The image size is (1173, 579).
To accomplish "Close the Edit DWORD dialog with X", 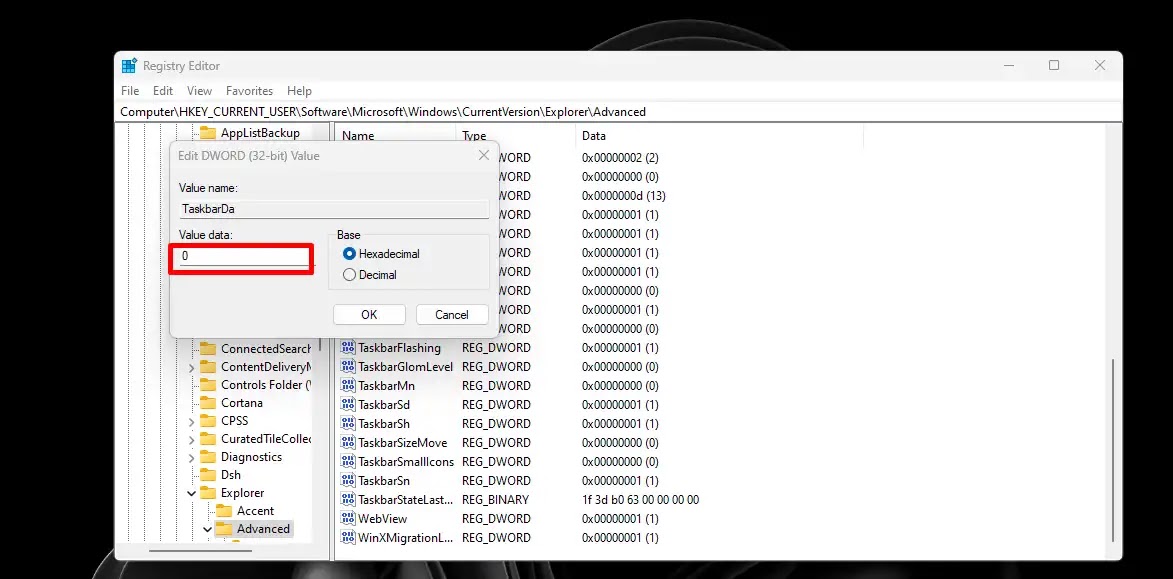I will (x=484, y=156).
